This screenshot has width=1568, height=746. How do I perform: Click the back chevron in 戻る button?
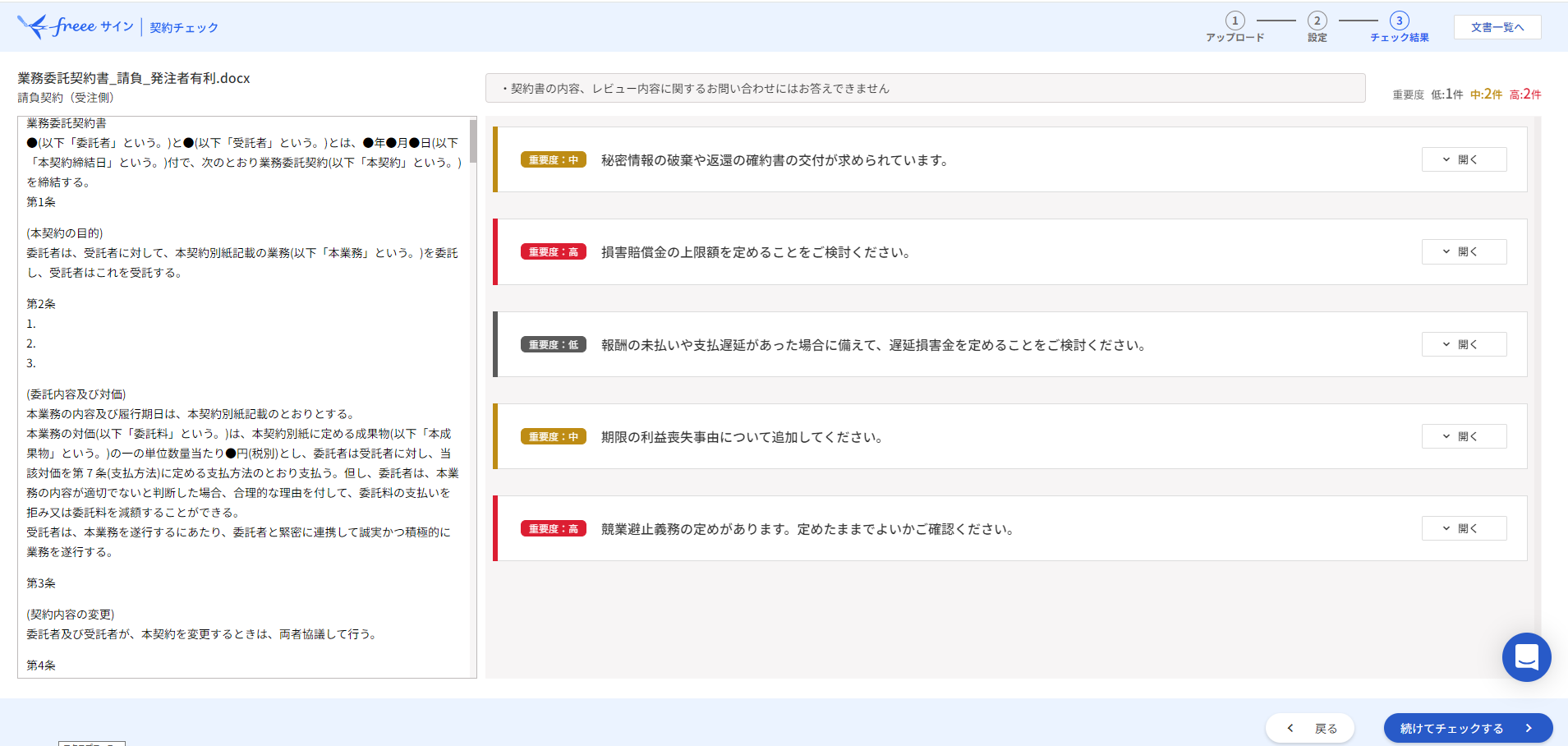tap(1290, 728)
